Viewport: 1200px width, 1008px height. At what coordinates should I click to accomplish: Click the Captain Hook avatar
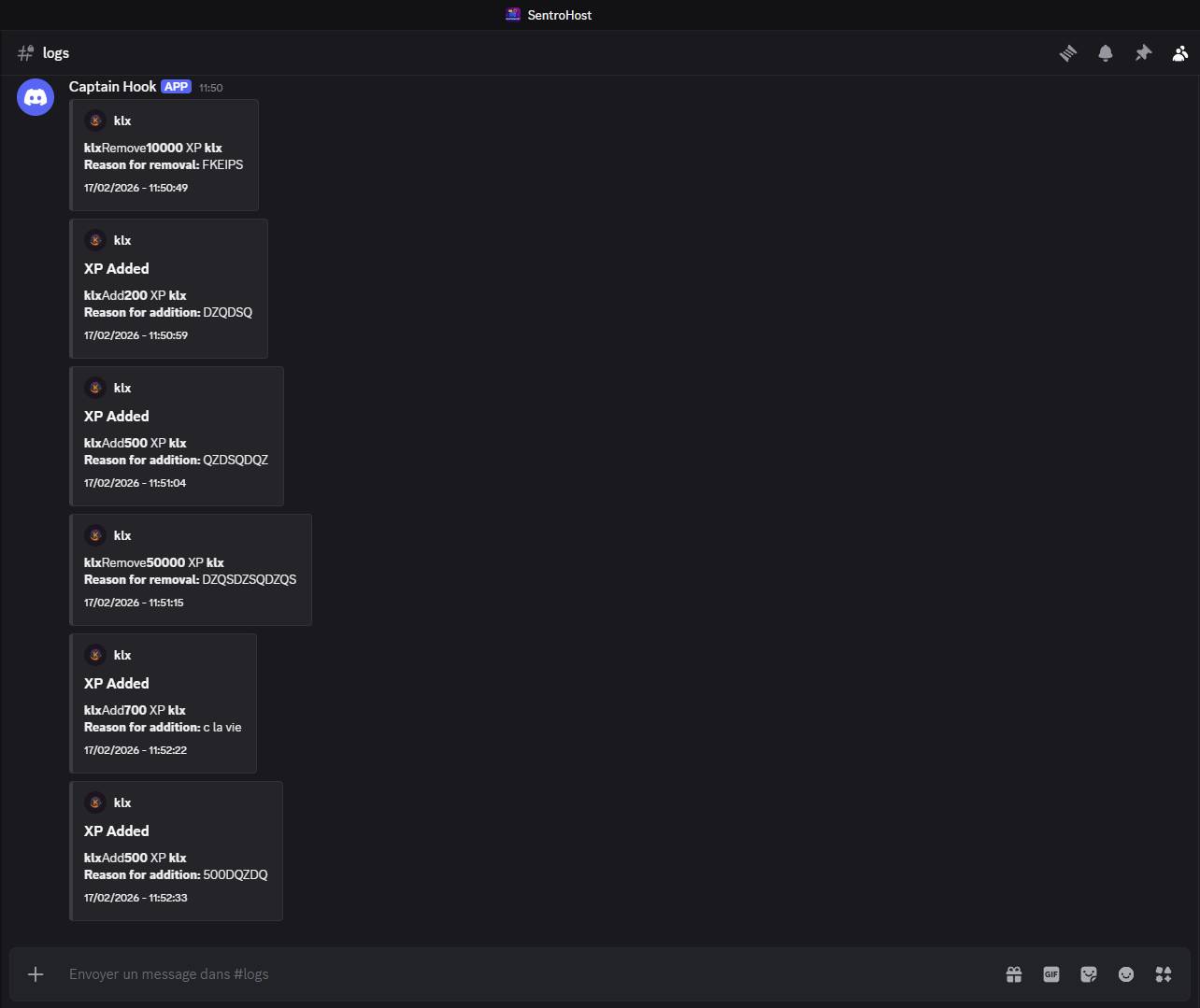[36, 97]
